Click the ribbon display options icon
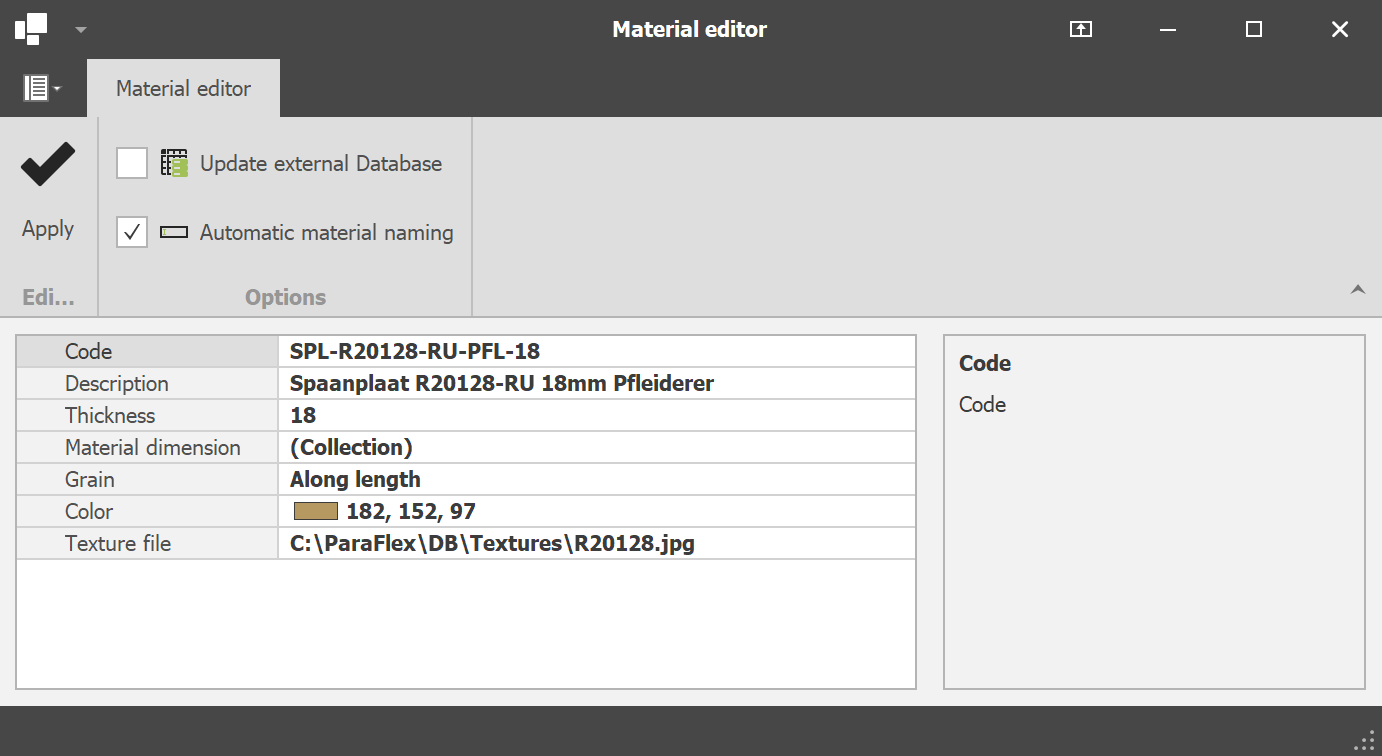 pos(1080,30)
